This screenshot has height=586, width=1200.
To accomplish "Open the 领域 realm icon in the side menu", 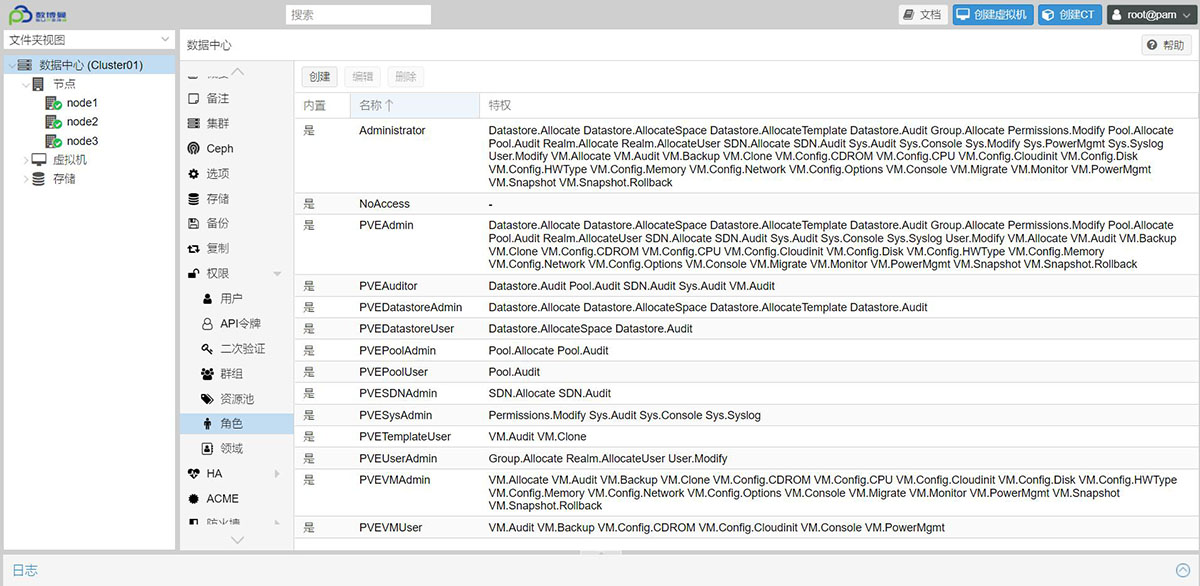I will (207, 449).
